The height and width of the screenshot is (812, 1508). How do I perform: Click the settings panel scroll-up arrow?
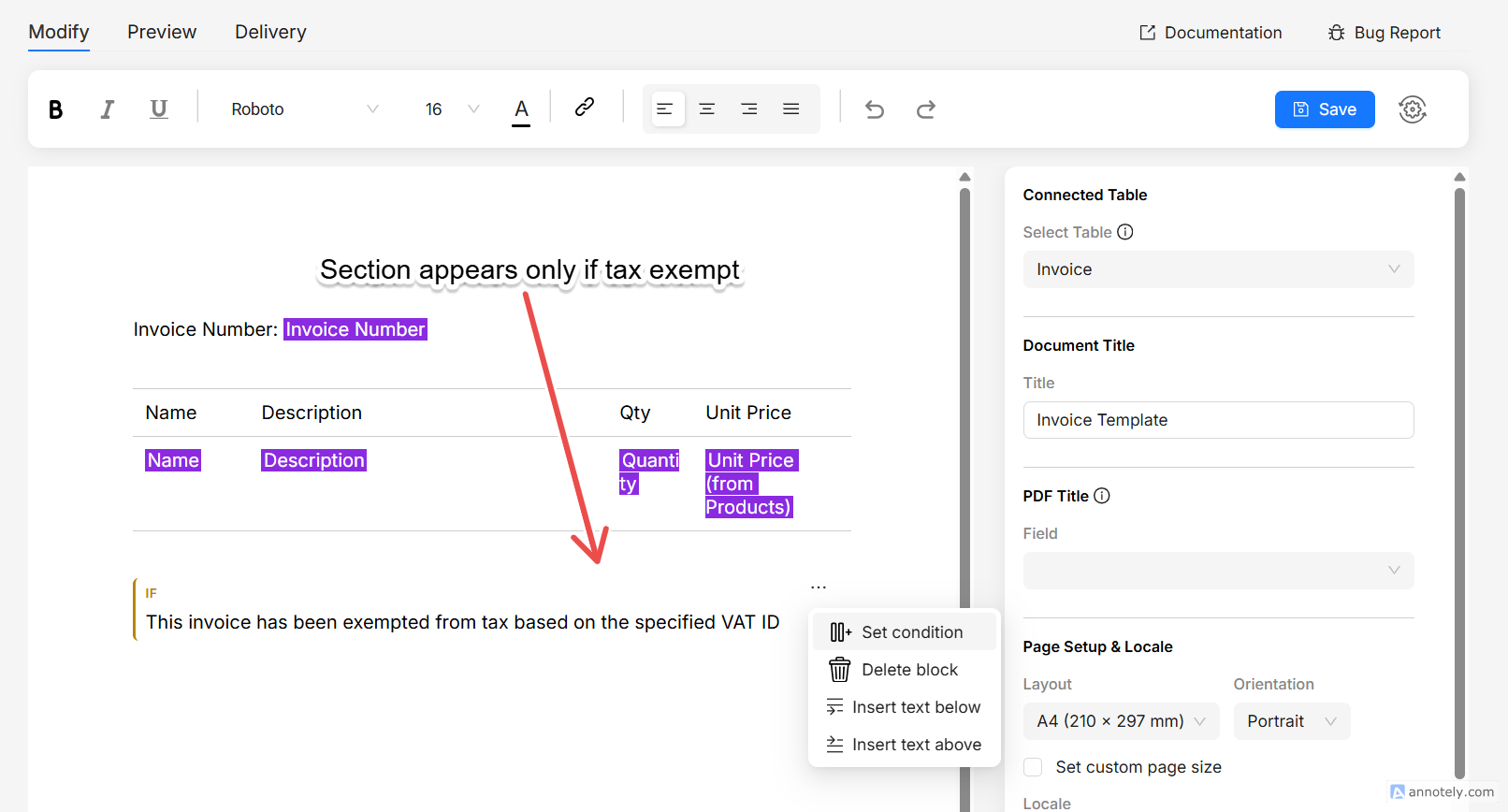pyautogui.click(x=1459, y=177)
